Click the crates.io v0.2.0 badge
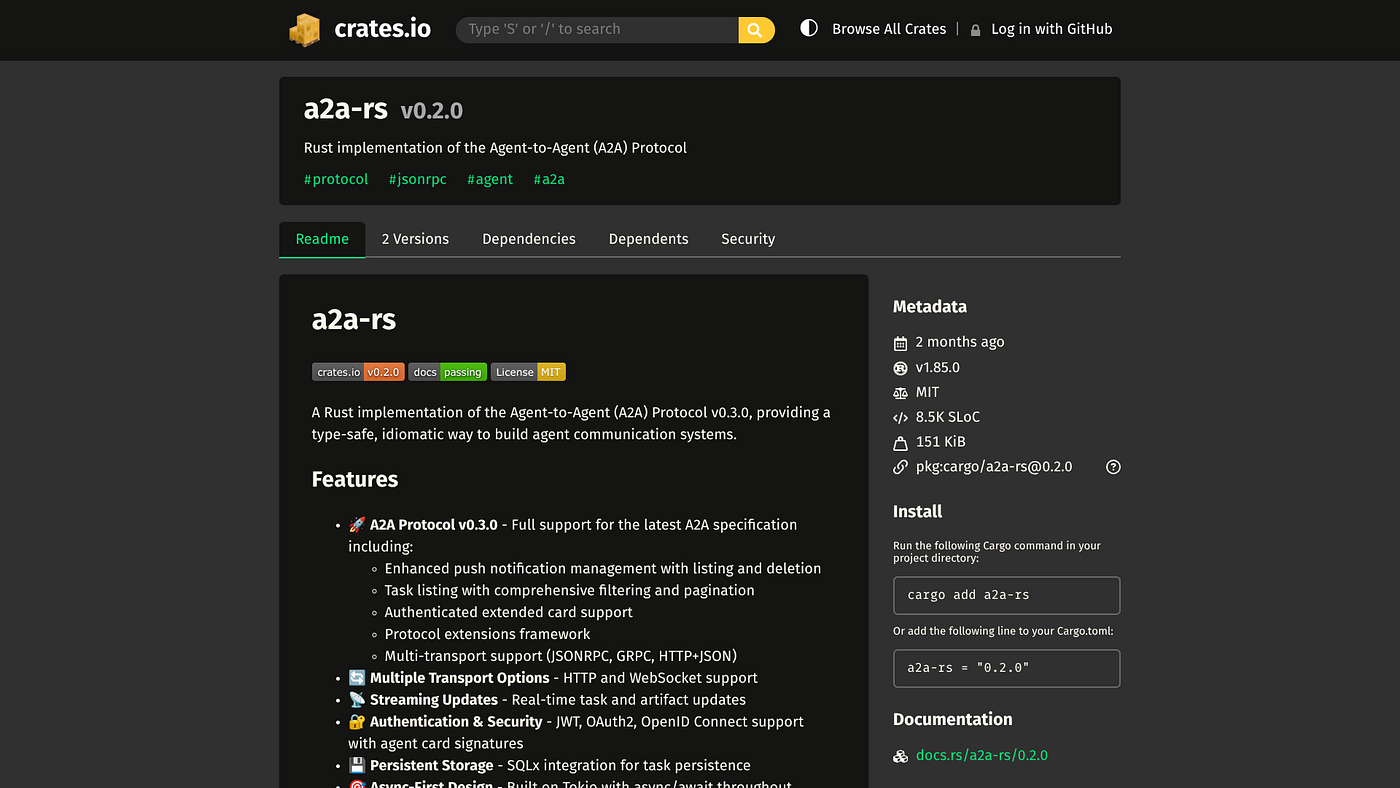Viewport: 1400px width, 788px height. click(358, 372)
